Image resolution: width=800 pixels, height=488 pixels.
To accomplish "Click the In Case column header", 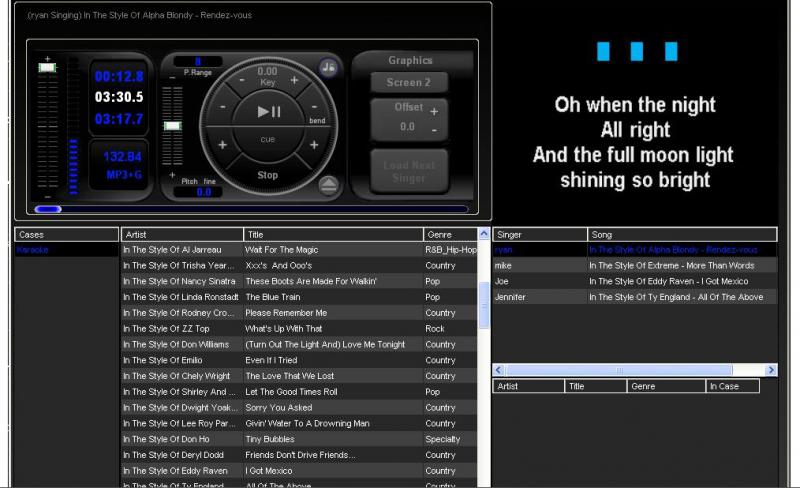I will (x=733, y=386).
